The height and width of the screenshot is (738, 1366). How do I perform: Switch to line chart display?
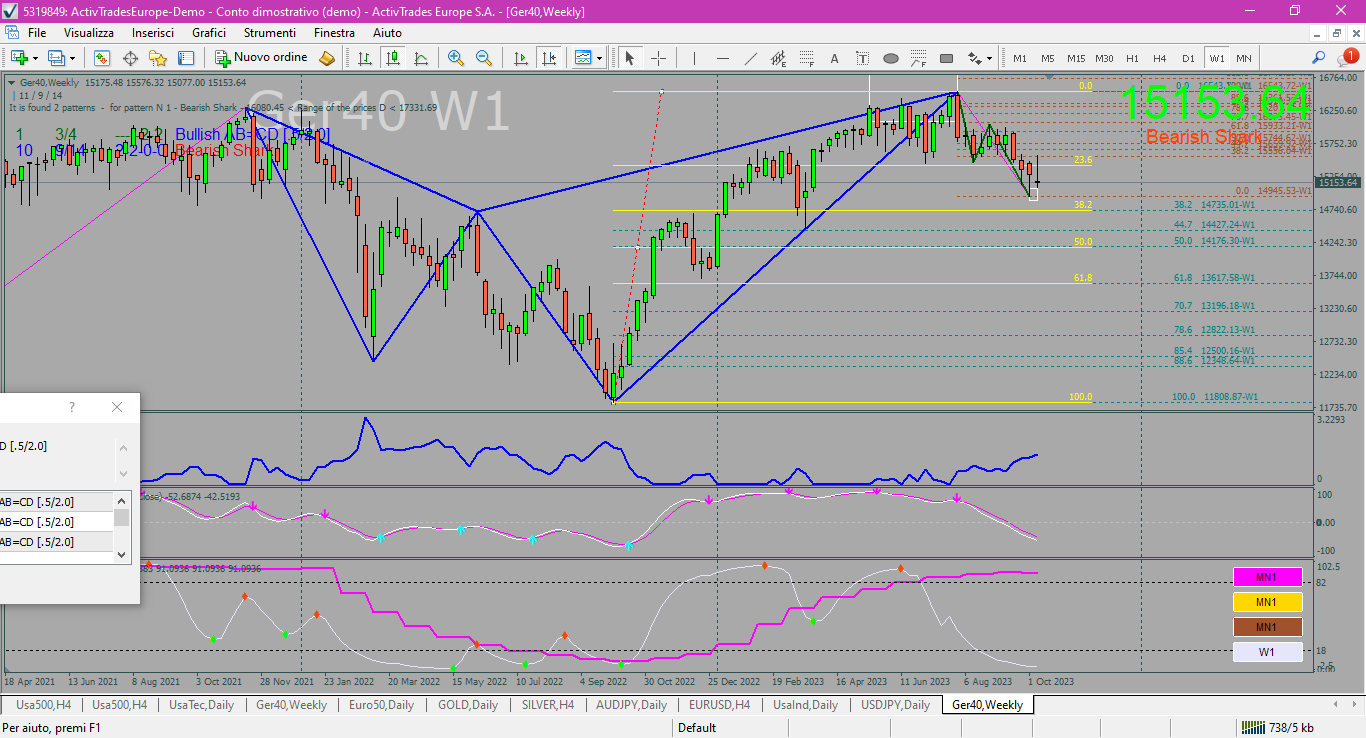click(x=421, y=58)
